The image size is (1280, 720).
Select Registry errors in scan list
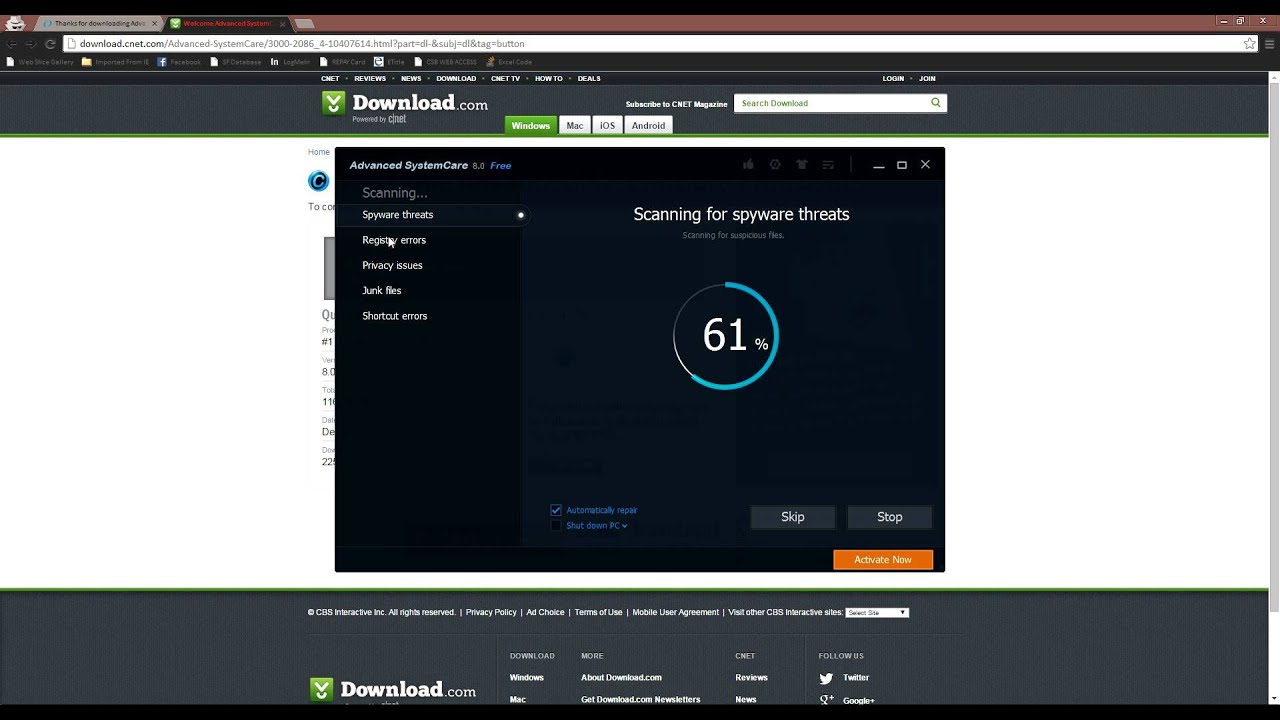(394, 240)
